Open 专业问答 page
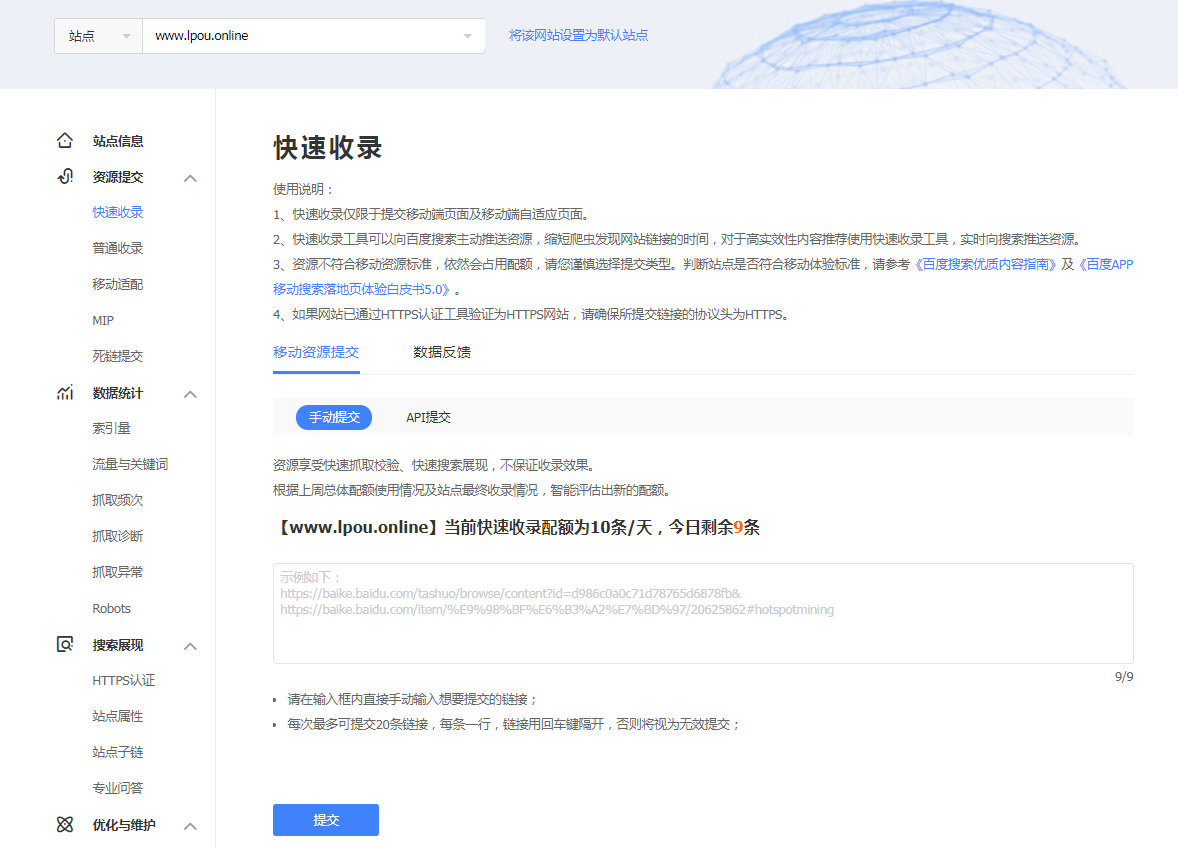 [118, 788]
